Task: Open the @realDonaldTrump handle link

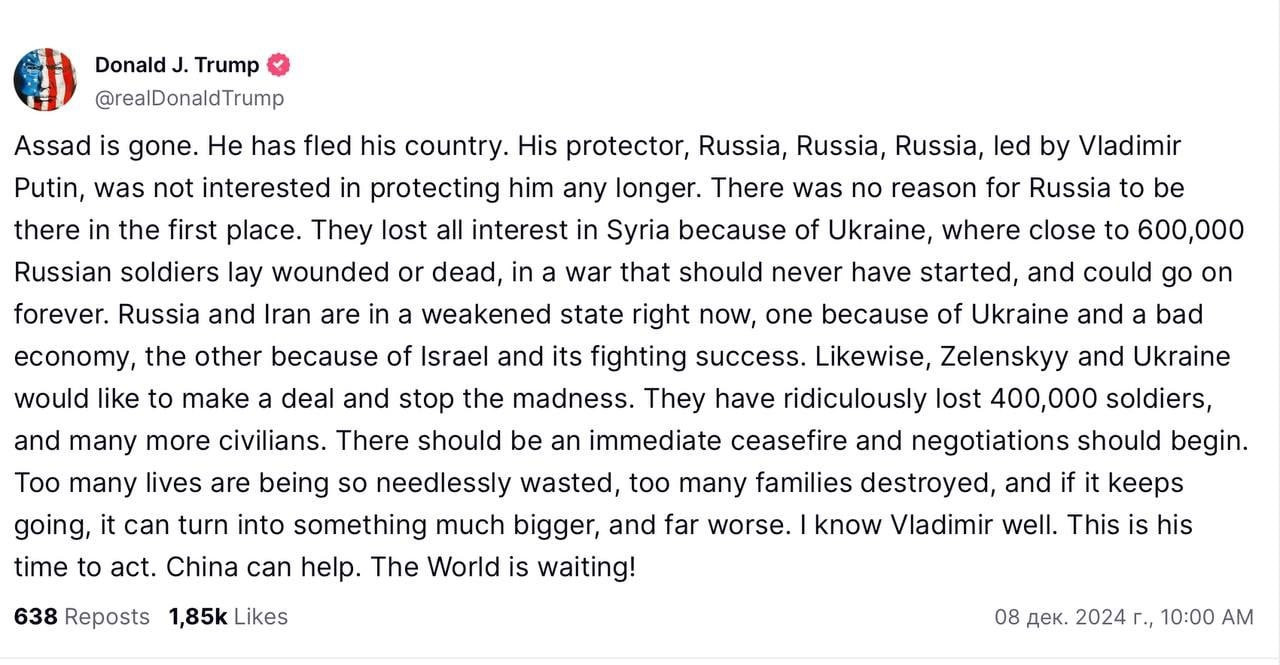Action: pyautogui.click(x=189, y=98)
